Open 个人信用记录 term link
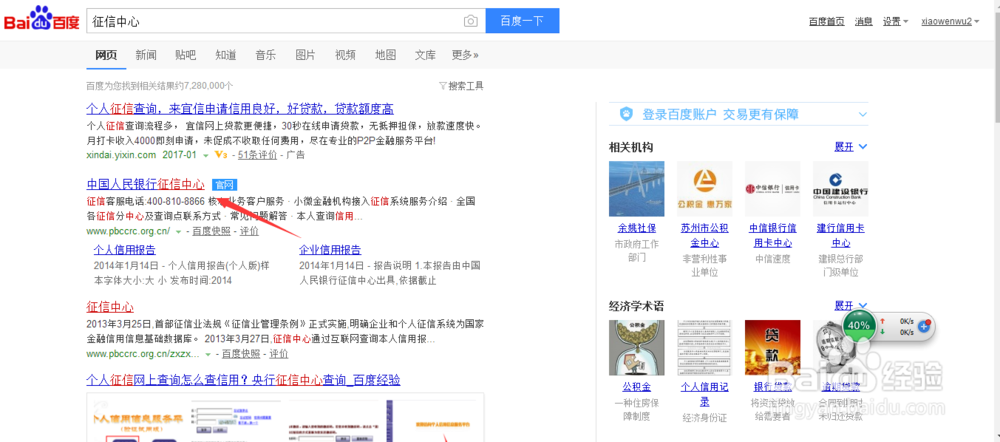Screen dimensions: 1000x442 (705, 394)
